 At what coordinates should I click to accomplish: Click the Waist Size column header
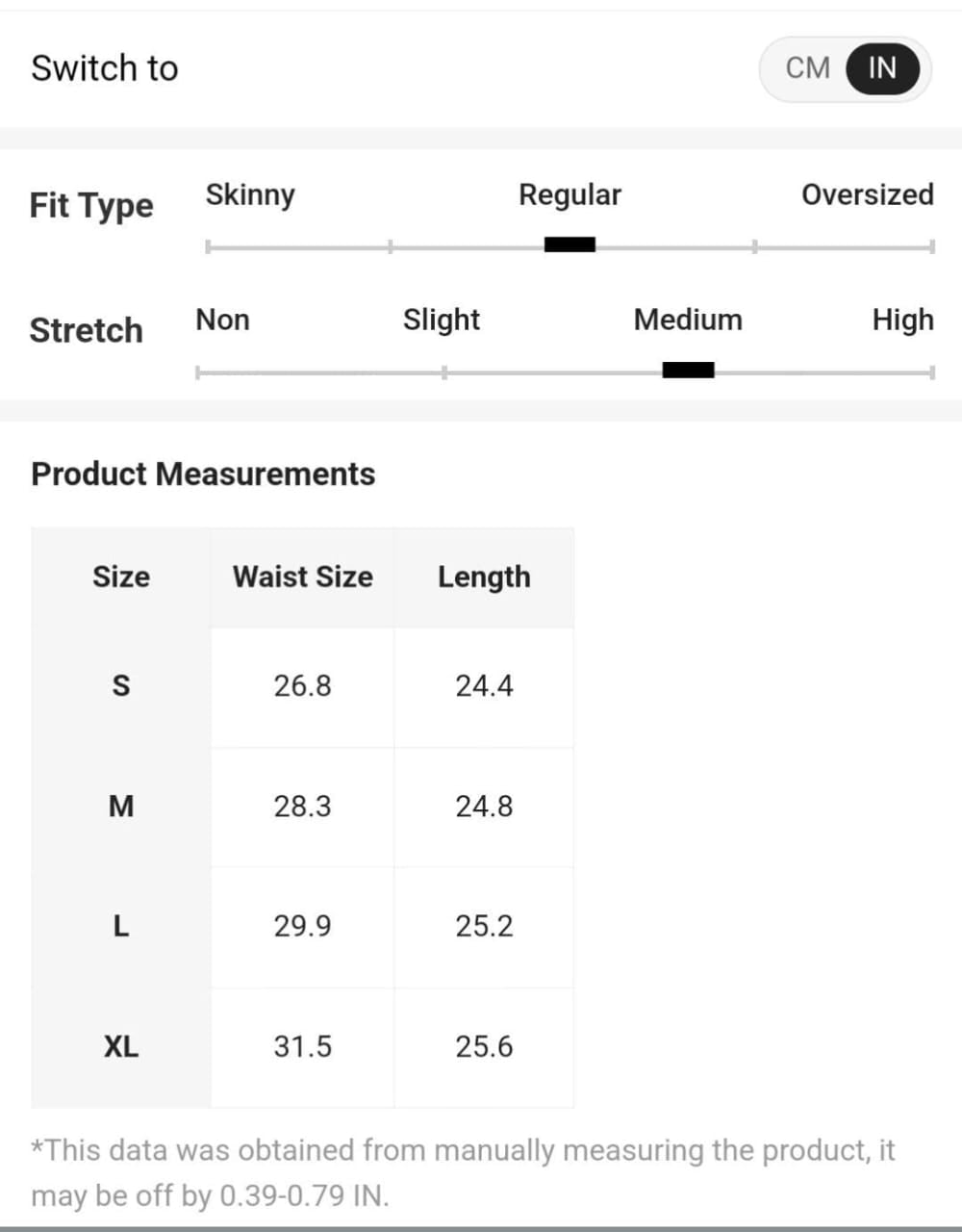pyautogui.click(x=302, y=577)
